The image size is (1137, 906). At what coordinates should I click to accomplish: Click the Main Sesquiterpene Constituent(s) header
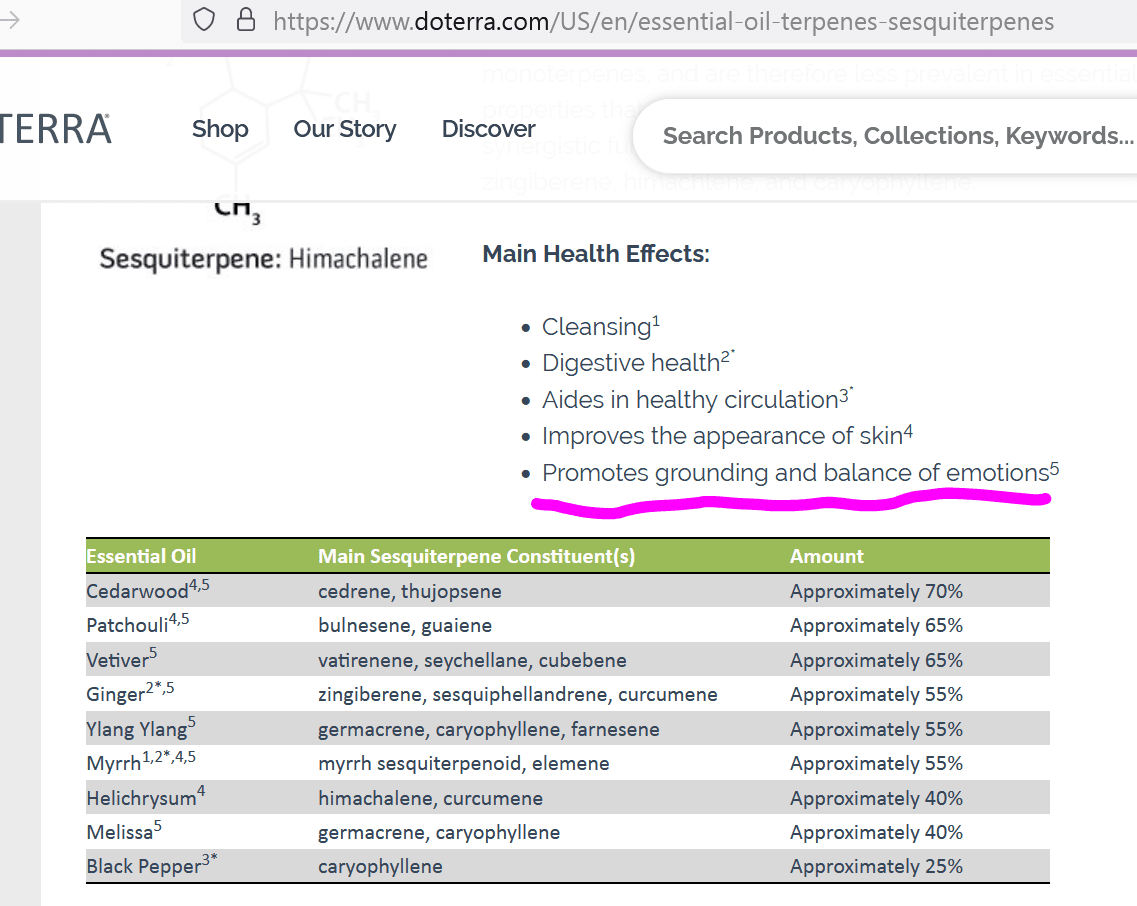click(x=476, y=556)
